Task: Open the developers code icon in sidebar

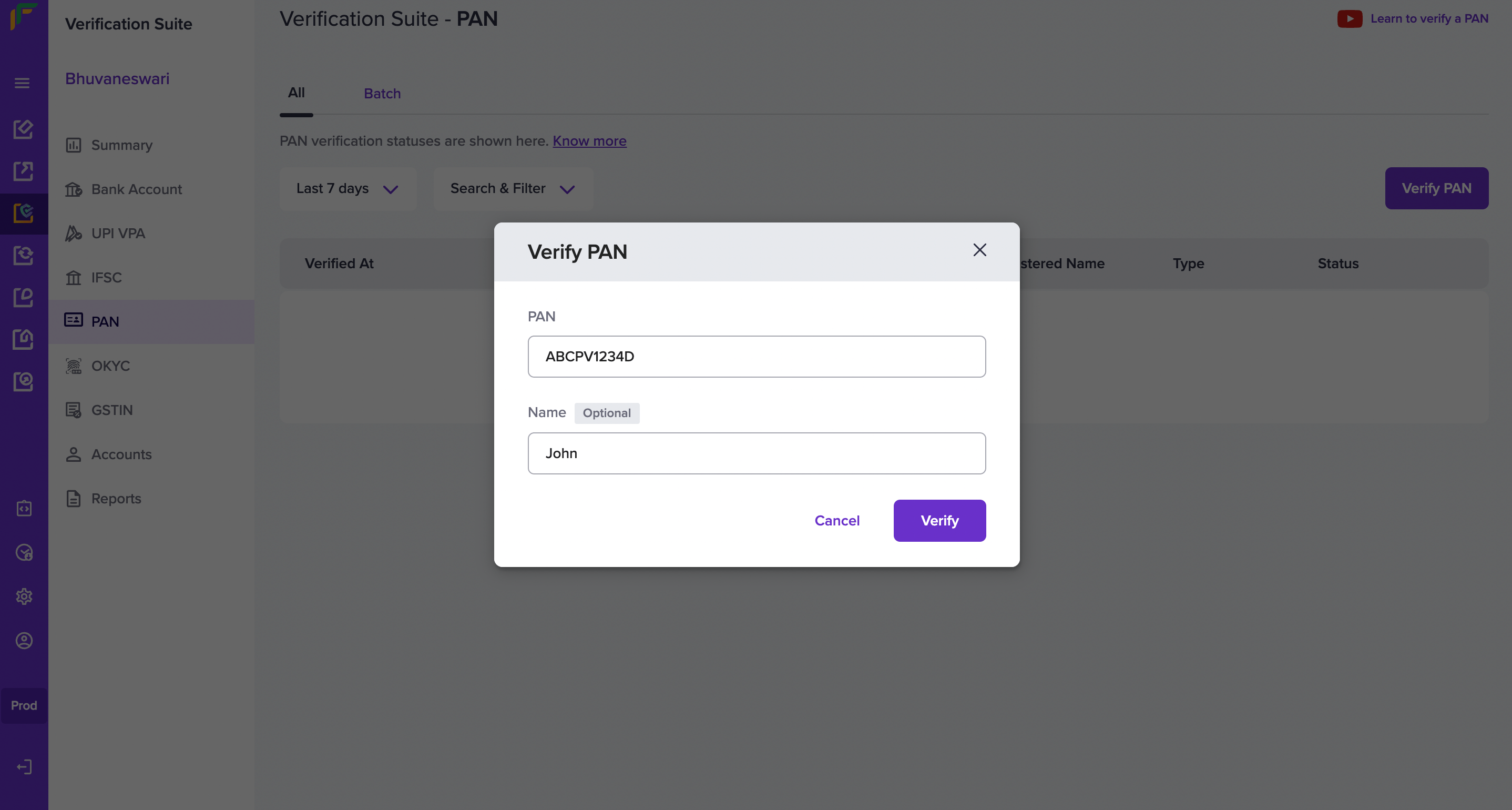Action: pos(24,508)
